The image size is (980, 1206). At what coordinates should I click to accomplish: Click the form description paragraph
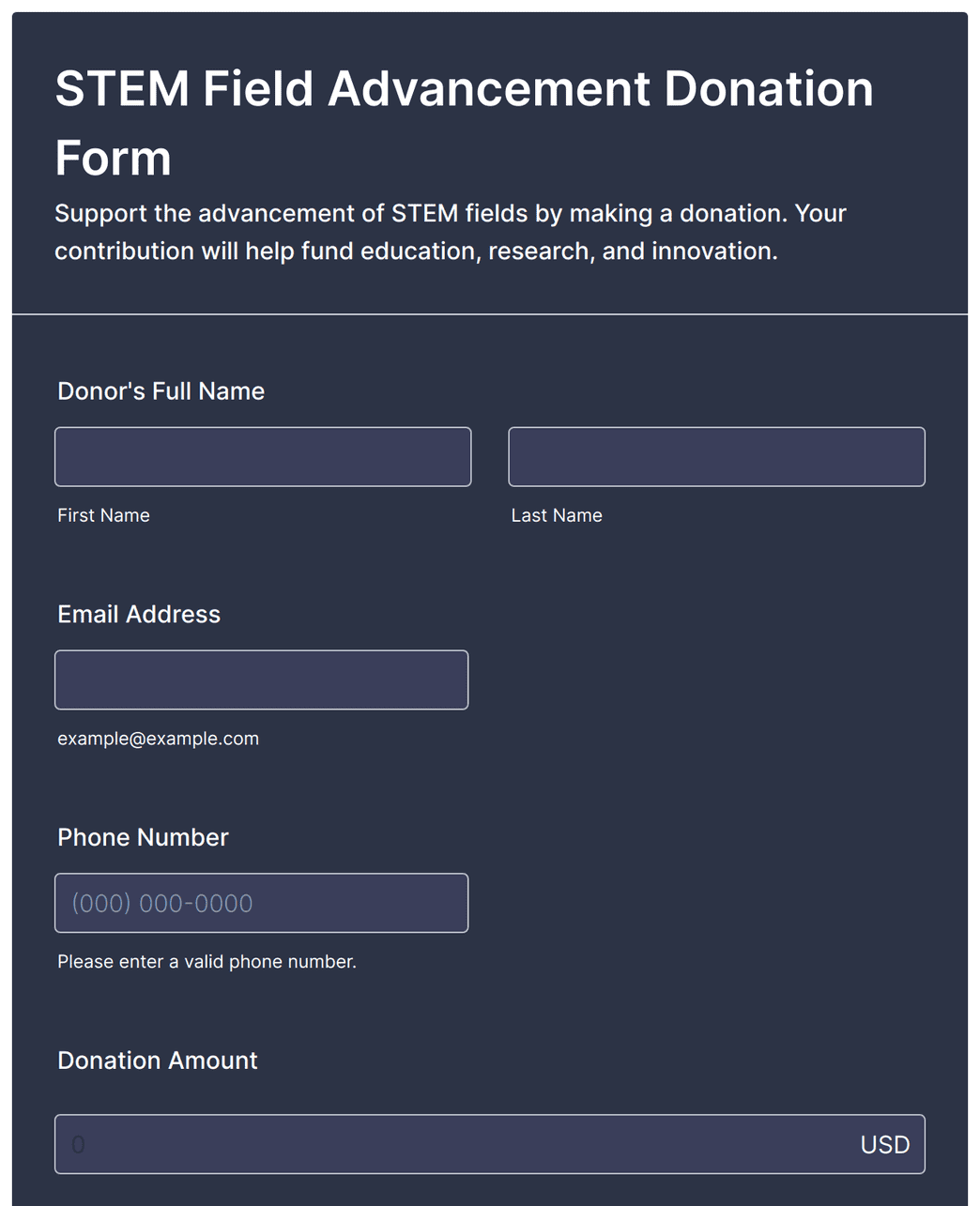(x=451, y=232)
